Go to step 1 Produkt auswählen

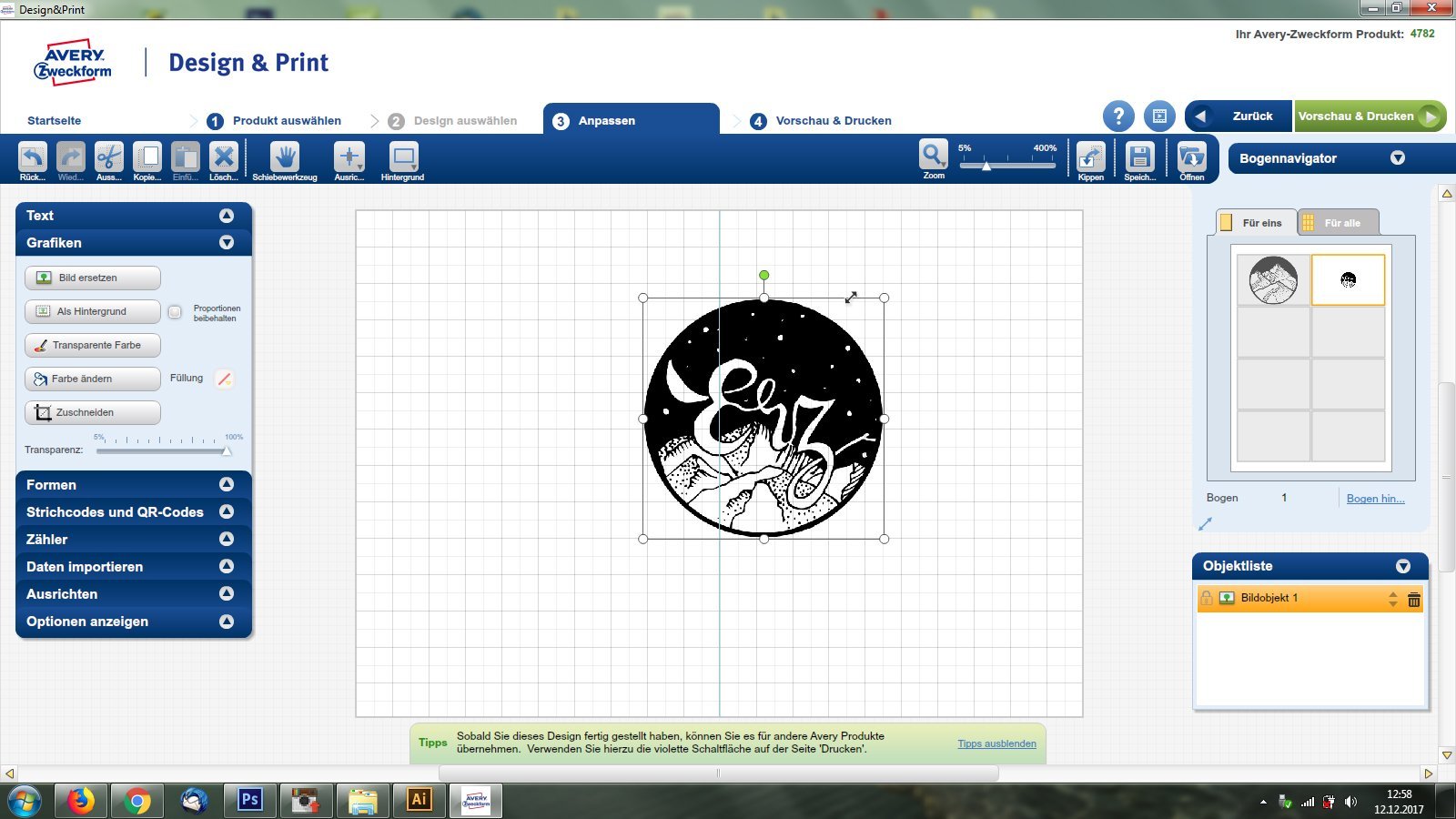pyautogui.click(x=274, y=121)
